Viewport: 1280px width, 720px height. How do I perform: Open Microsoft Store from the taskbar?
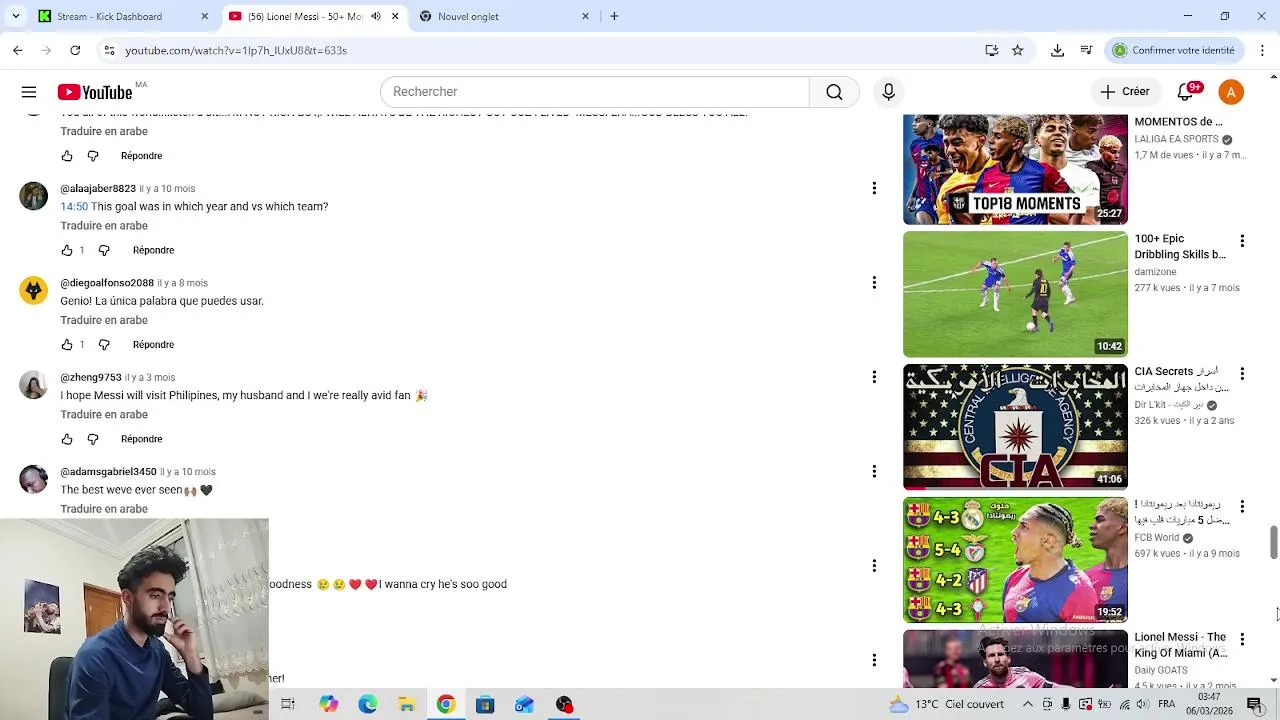click(485, 704)
